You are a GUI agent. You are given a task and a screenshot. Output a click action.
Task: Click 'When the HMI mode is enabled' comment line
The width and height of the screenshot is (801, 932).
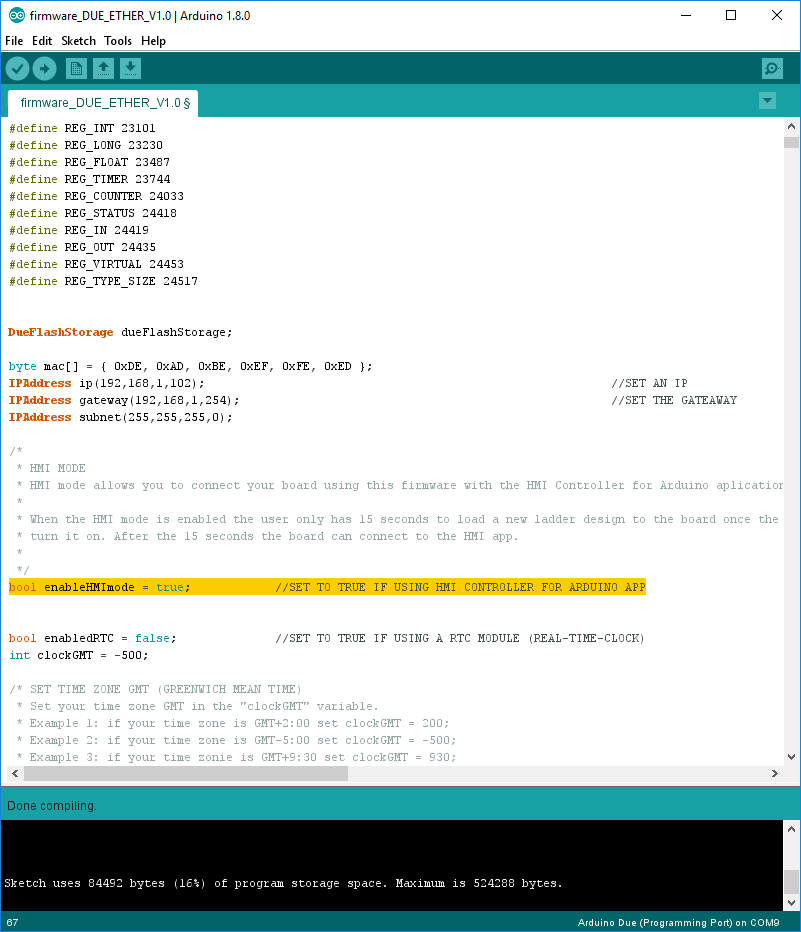(x=398, y=519)
